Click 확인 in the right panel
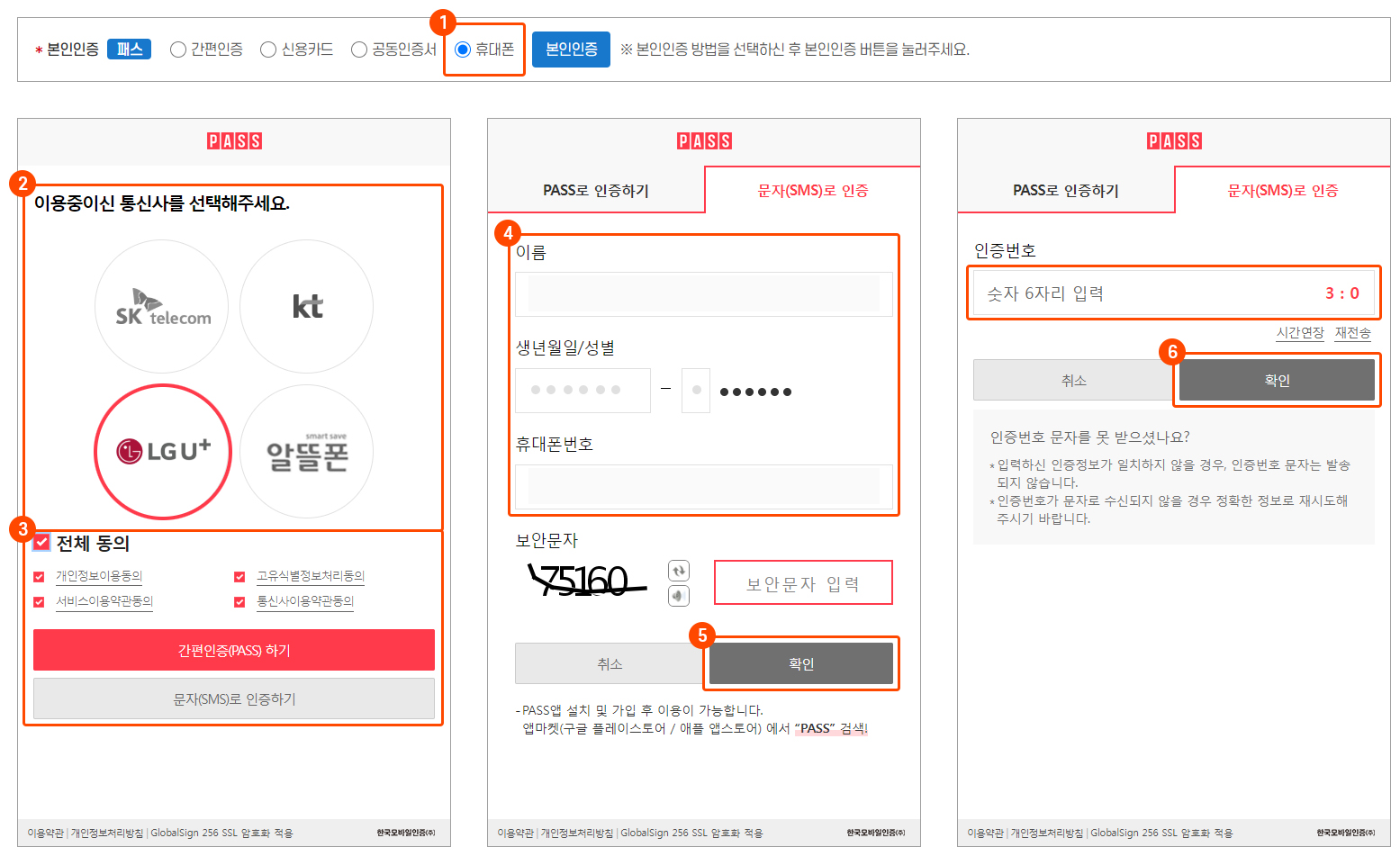 click(1277, 380)
